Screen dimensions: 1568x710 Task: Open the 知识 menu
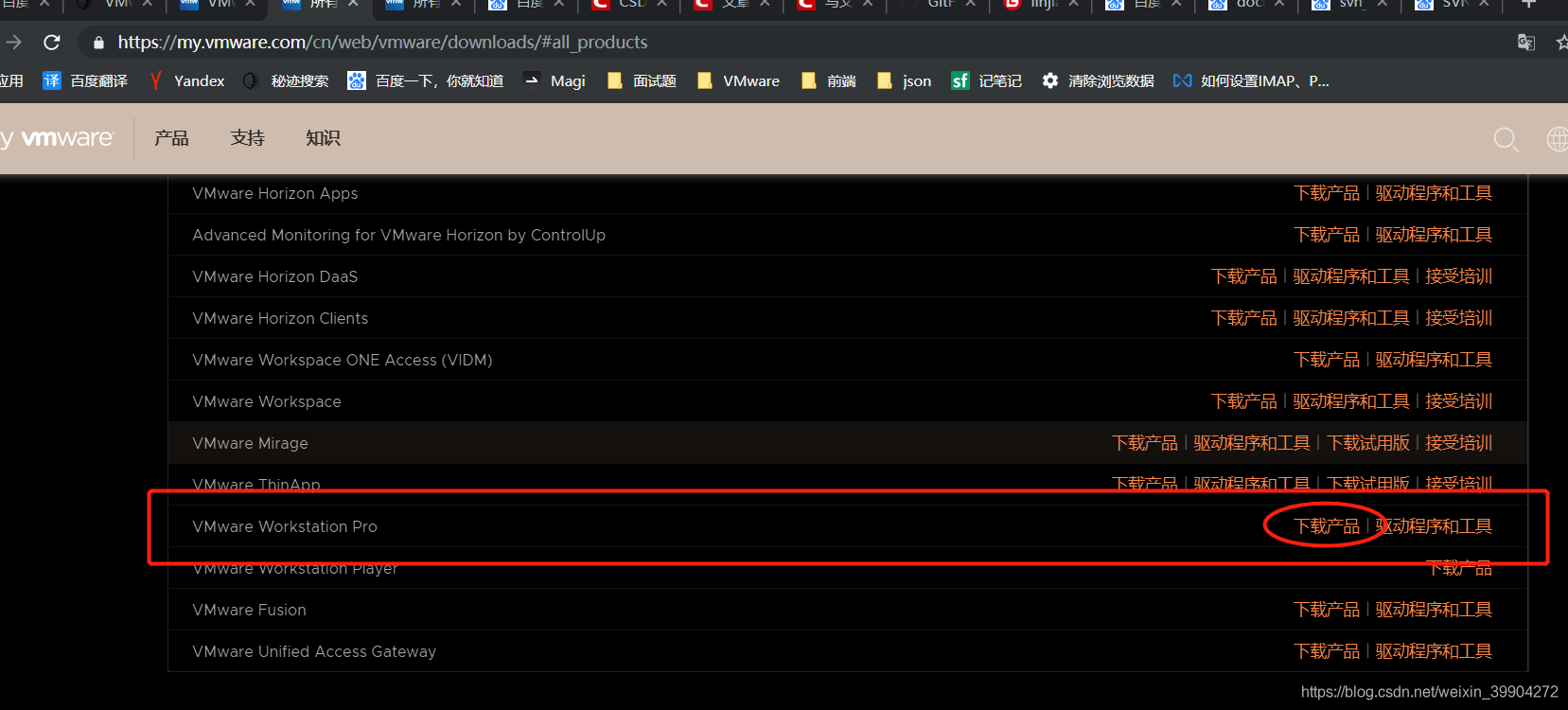323,138
